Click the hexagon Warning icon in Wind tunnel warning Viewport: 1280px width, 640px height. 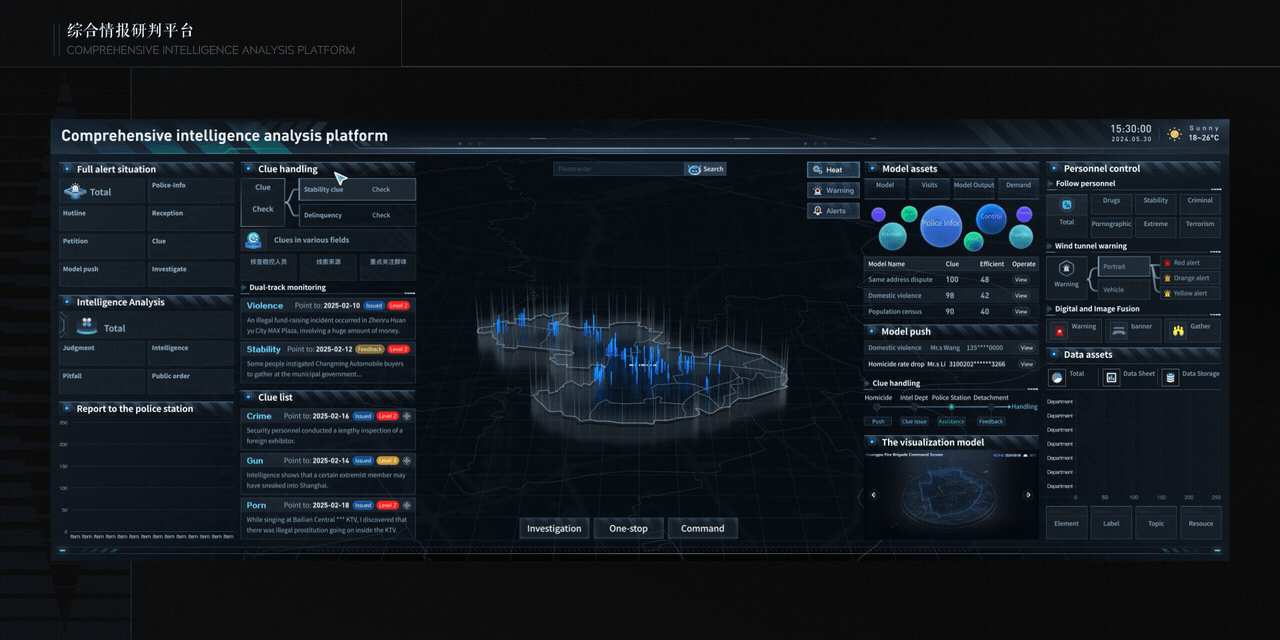(1067, 268)
